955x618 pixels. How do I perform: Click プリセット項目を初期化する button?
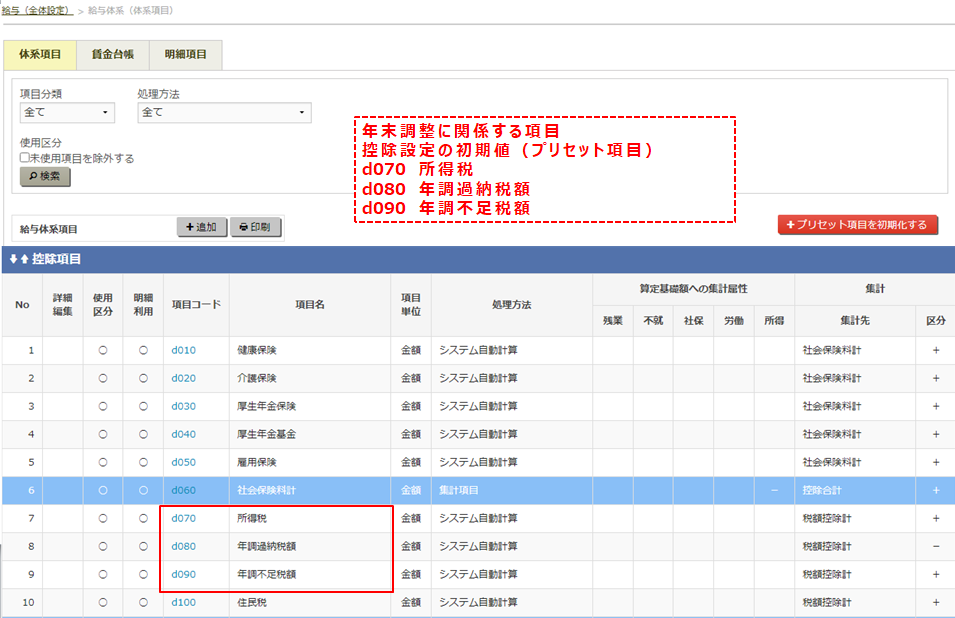pyautogui.click(x=857, y=224)
